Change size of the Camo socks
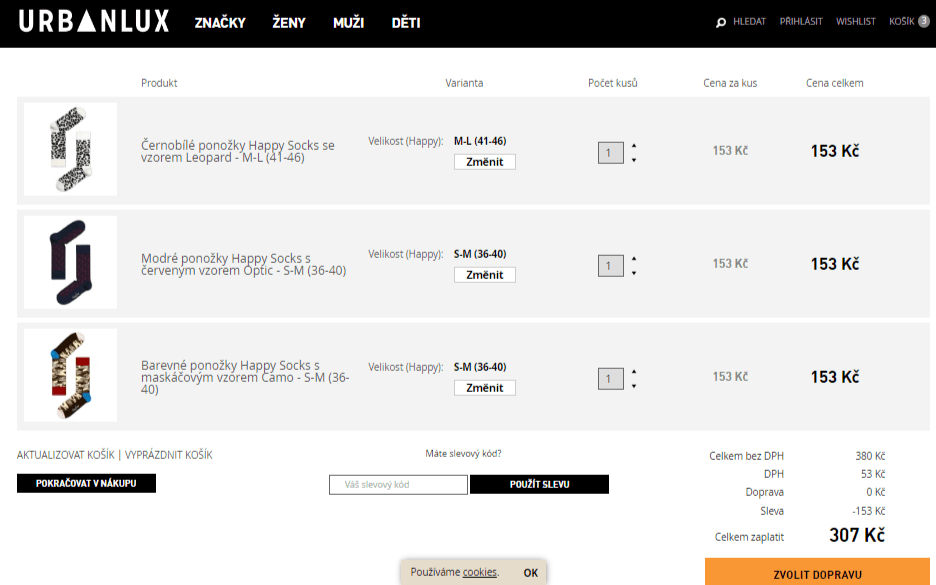 click(x=485, y=387)
